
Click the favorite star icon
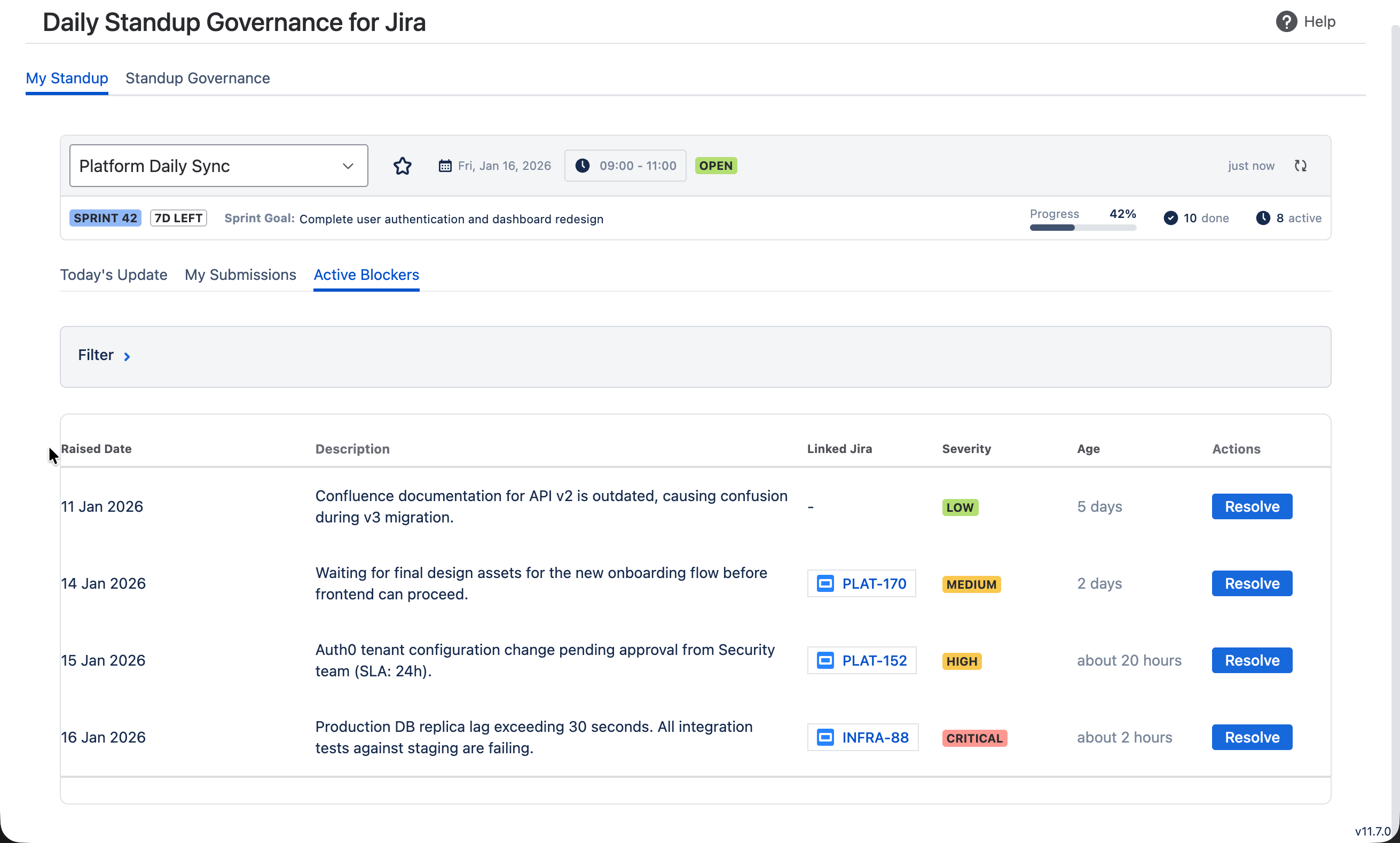pos(402,166)
